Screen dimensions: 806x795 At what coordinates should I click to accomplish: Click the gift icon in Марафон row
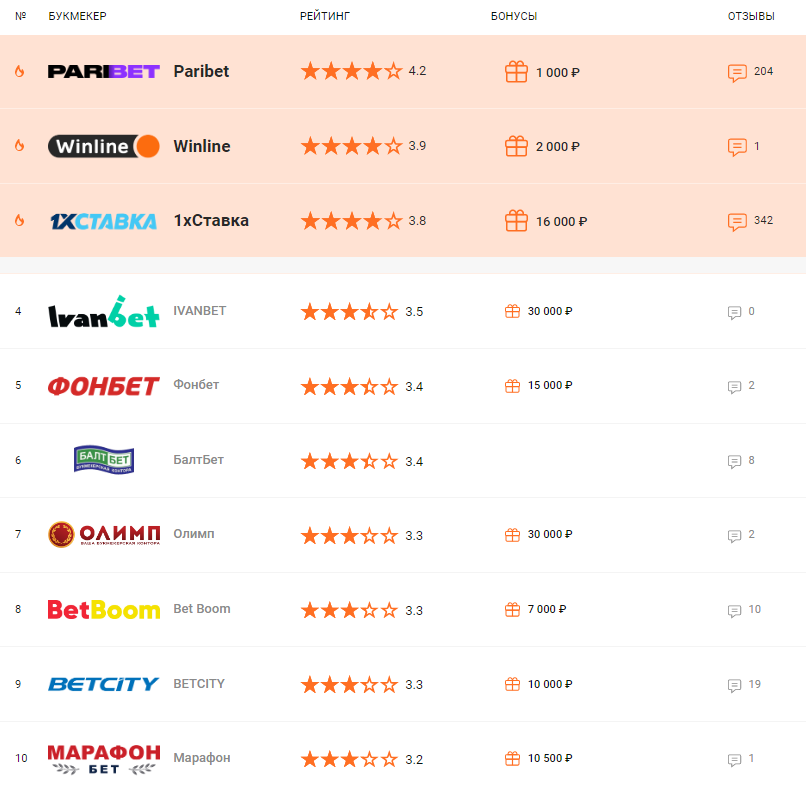pyautogui.click(x=512, y=759)
